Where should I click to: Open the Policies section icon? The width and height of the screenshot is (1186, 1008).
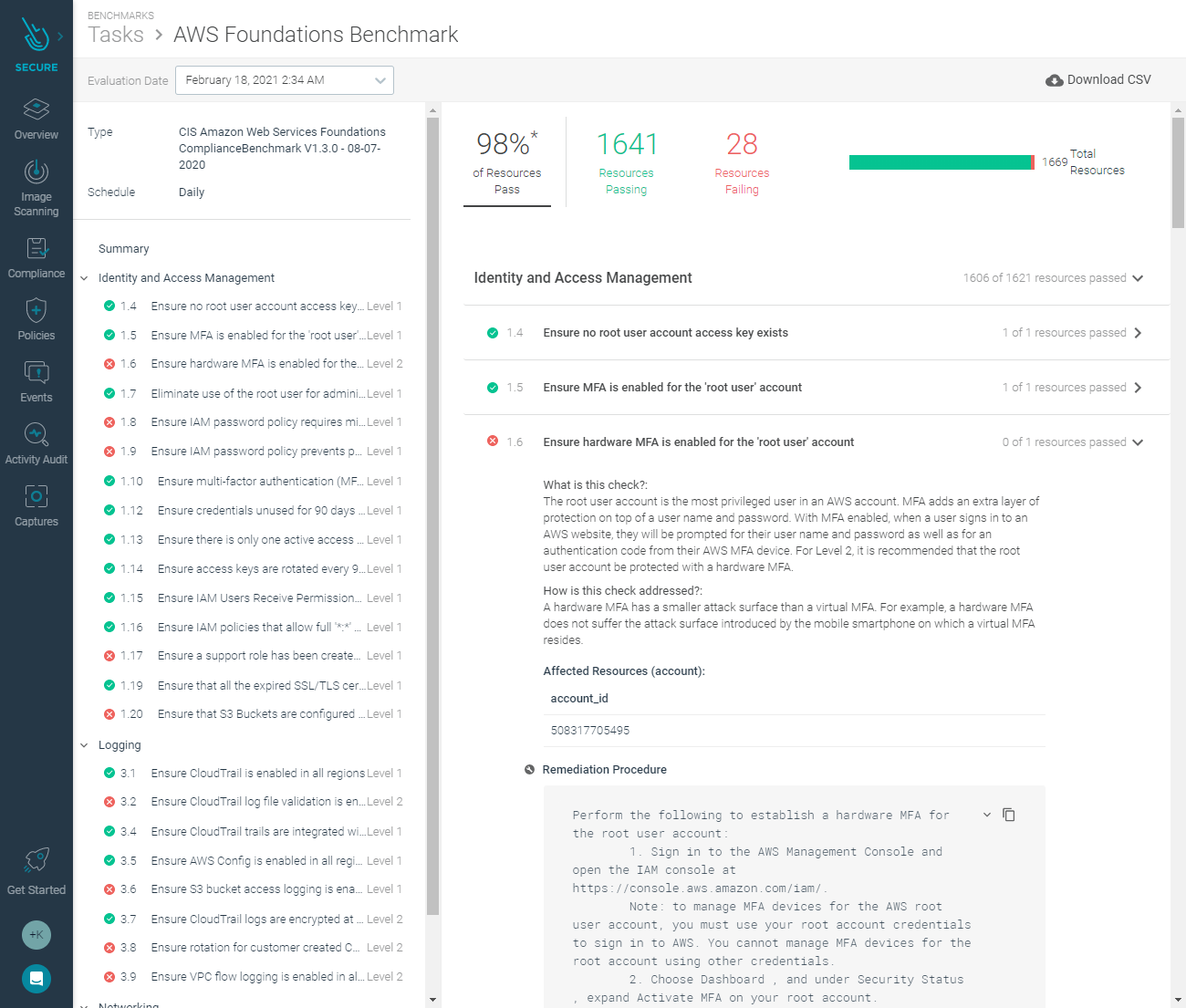36,310
